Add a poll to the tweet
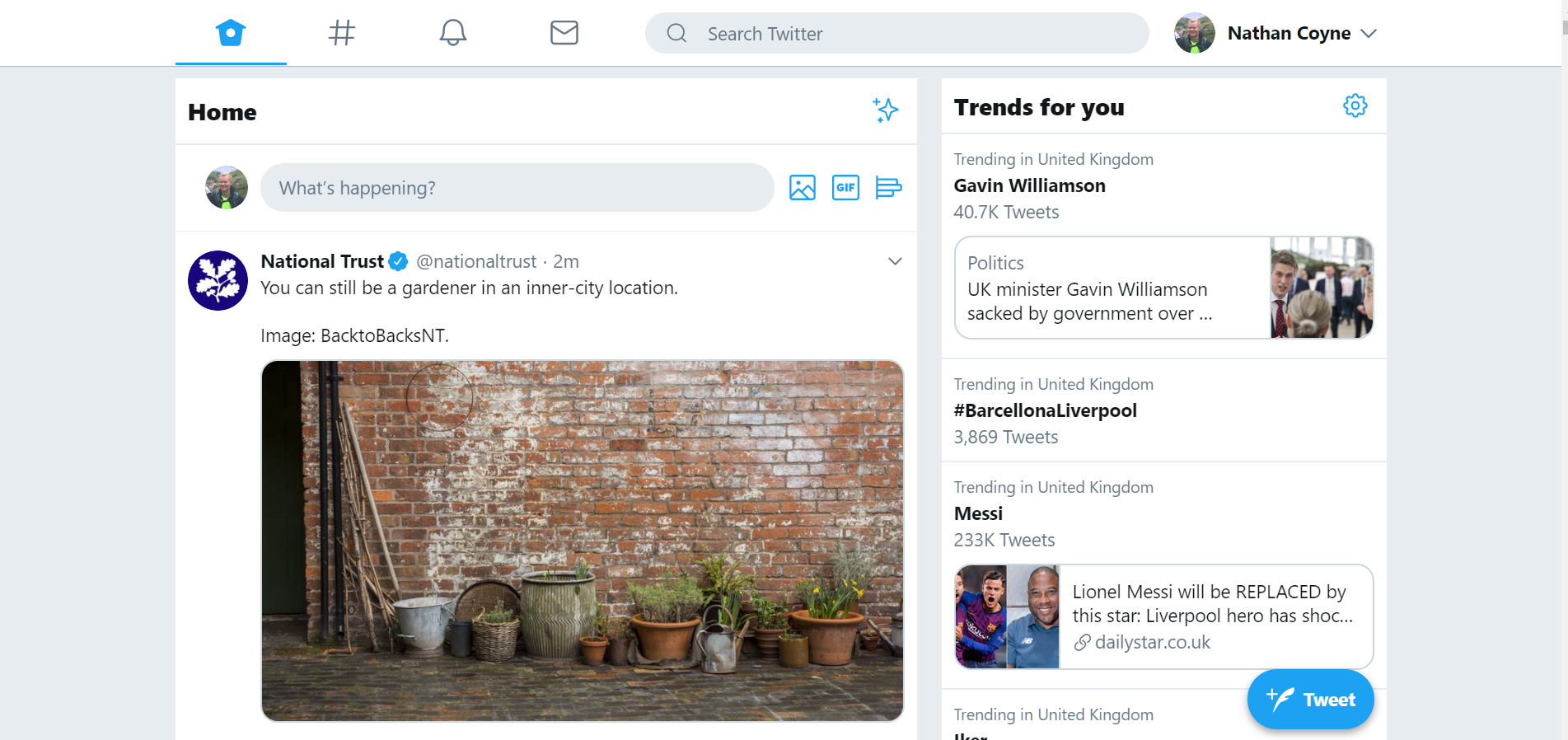The width and height of the screenshot is (1568, 740). 888,188
